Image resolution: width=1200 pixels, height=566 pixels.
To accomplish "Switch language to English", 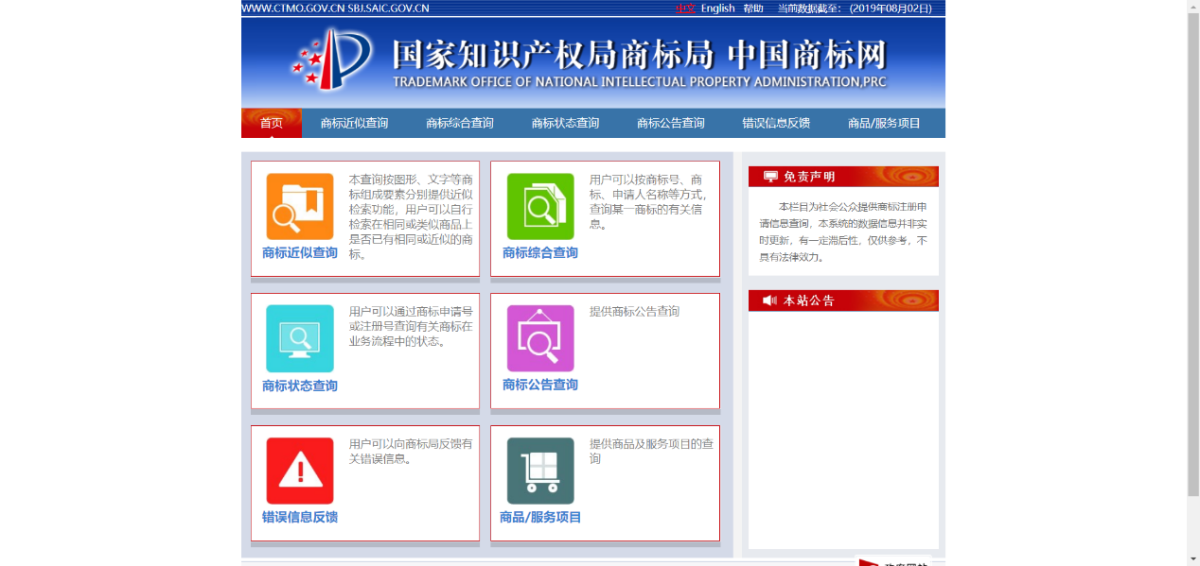I will pyautogui.click(x=717, y=8).
